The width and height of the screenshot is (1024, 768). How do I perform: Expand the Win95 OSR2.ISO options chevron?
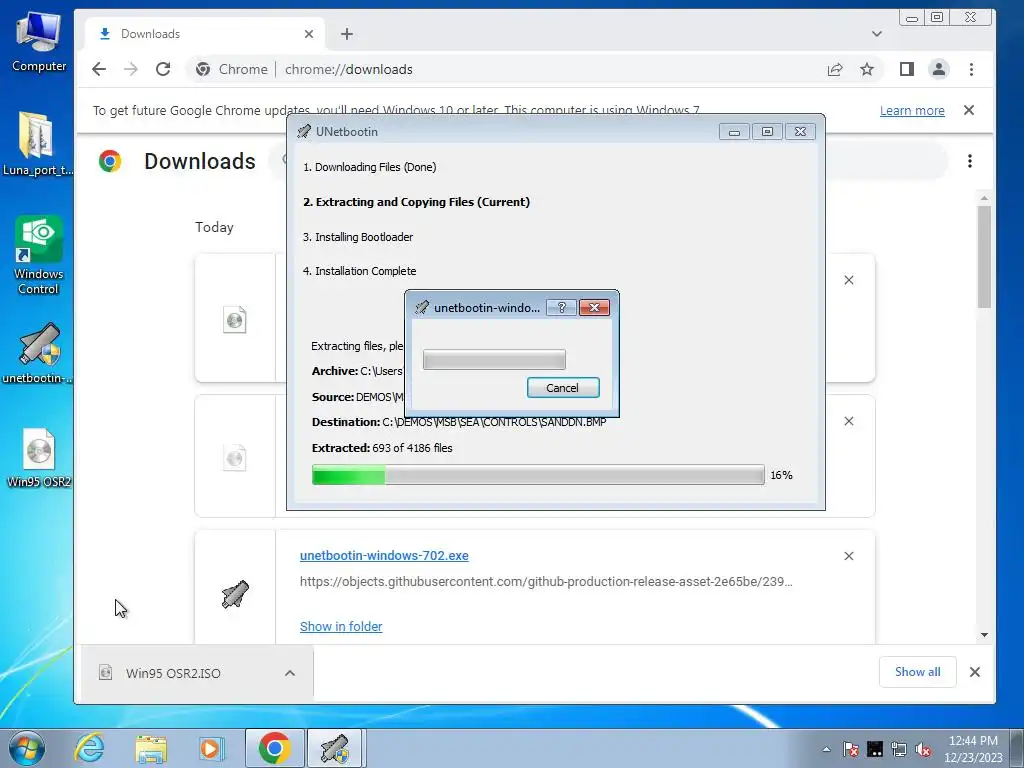click(290, 673)
